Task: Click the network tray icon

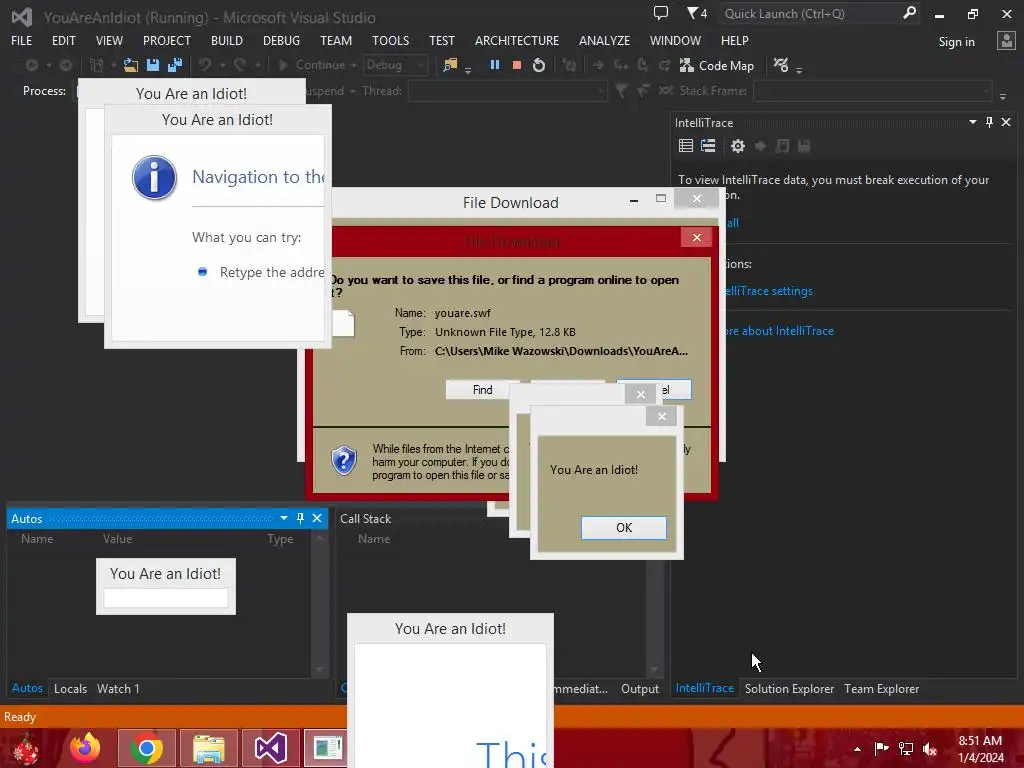Action: click(906, 749)
